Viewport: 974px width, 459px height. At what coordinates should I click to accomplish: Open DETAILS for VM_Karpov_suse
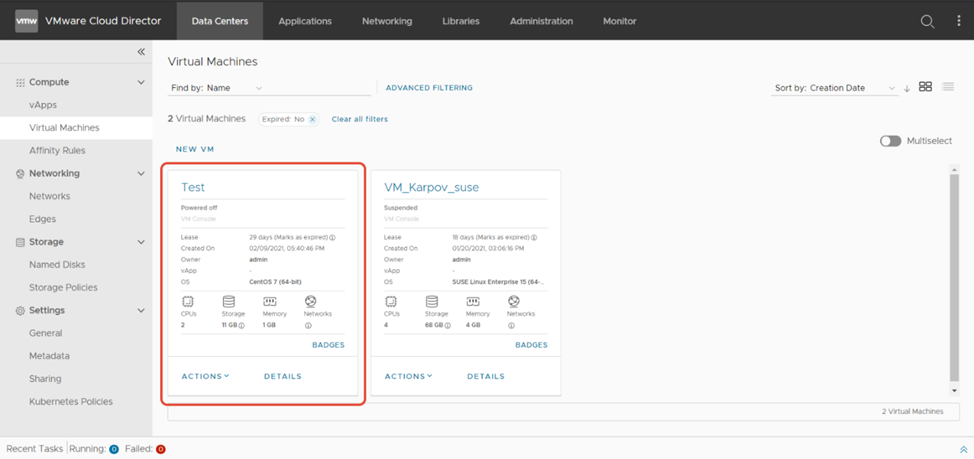[x=485, y=376]
